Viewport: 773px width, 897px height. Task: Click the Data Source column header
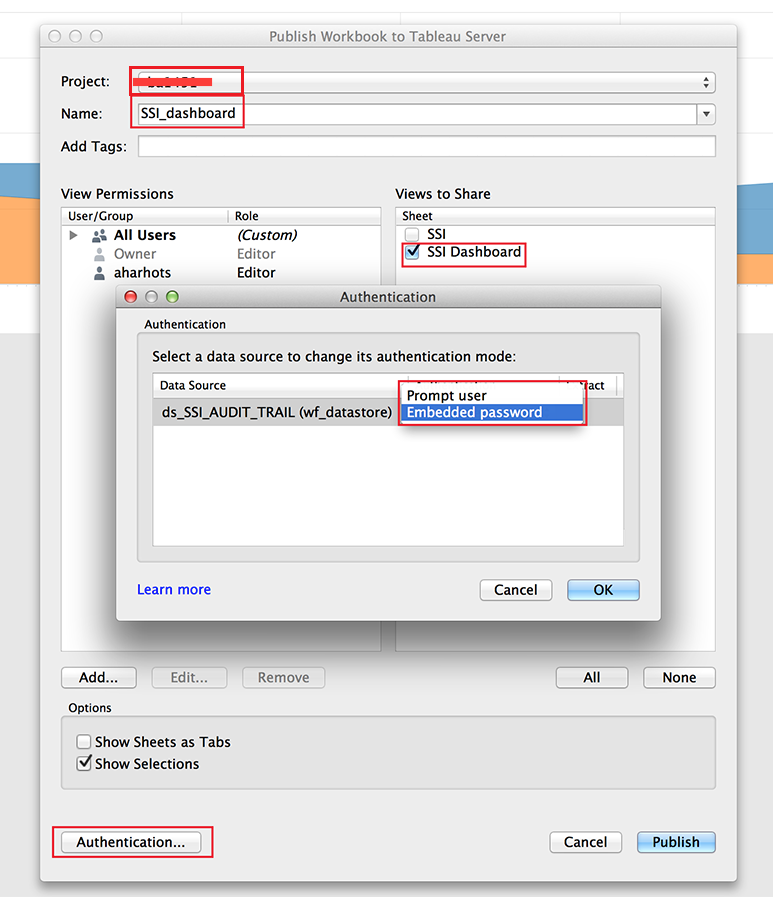[276, 386]
